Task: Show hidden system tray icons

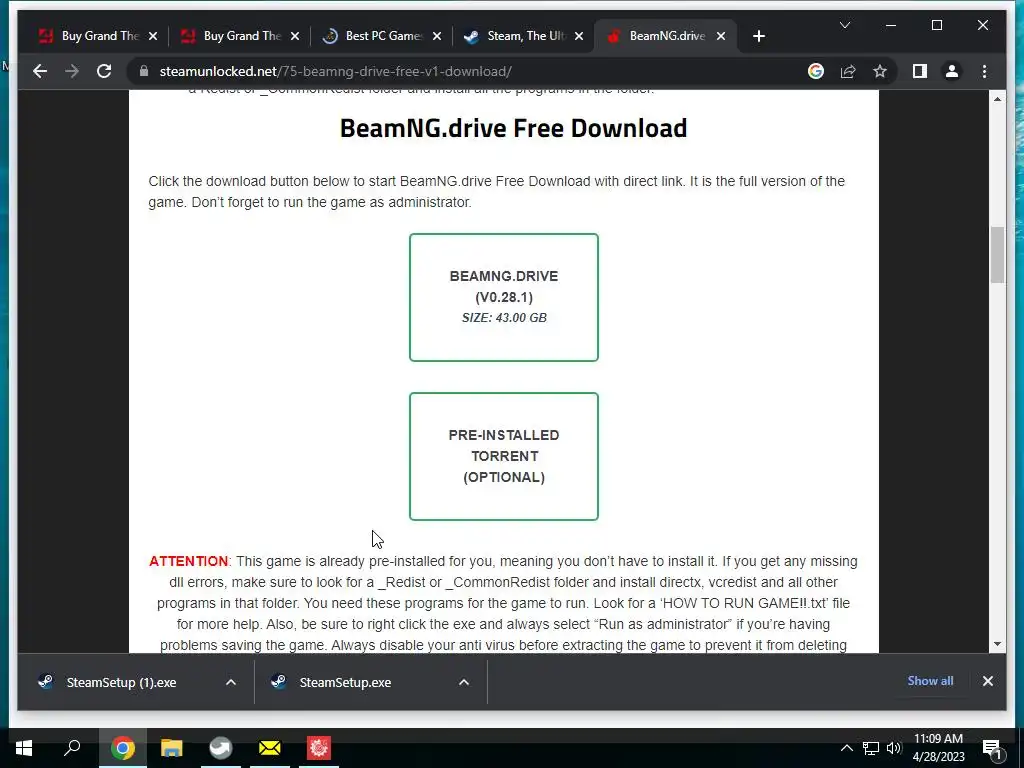Action: [846, 748]
